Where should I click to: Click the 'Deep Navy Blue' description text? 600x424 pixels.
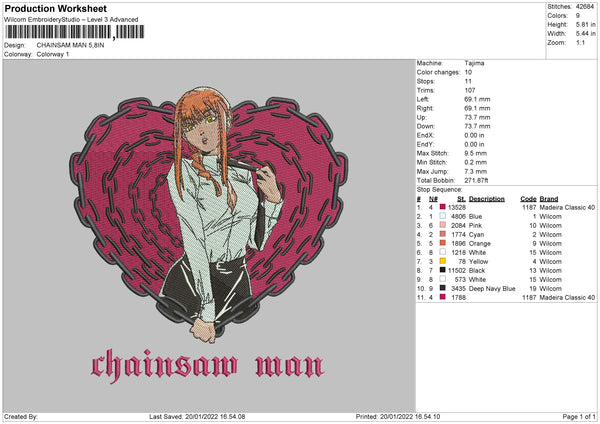tap(492, 289)
